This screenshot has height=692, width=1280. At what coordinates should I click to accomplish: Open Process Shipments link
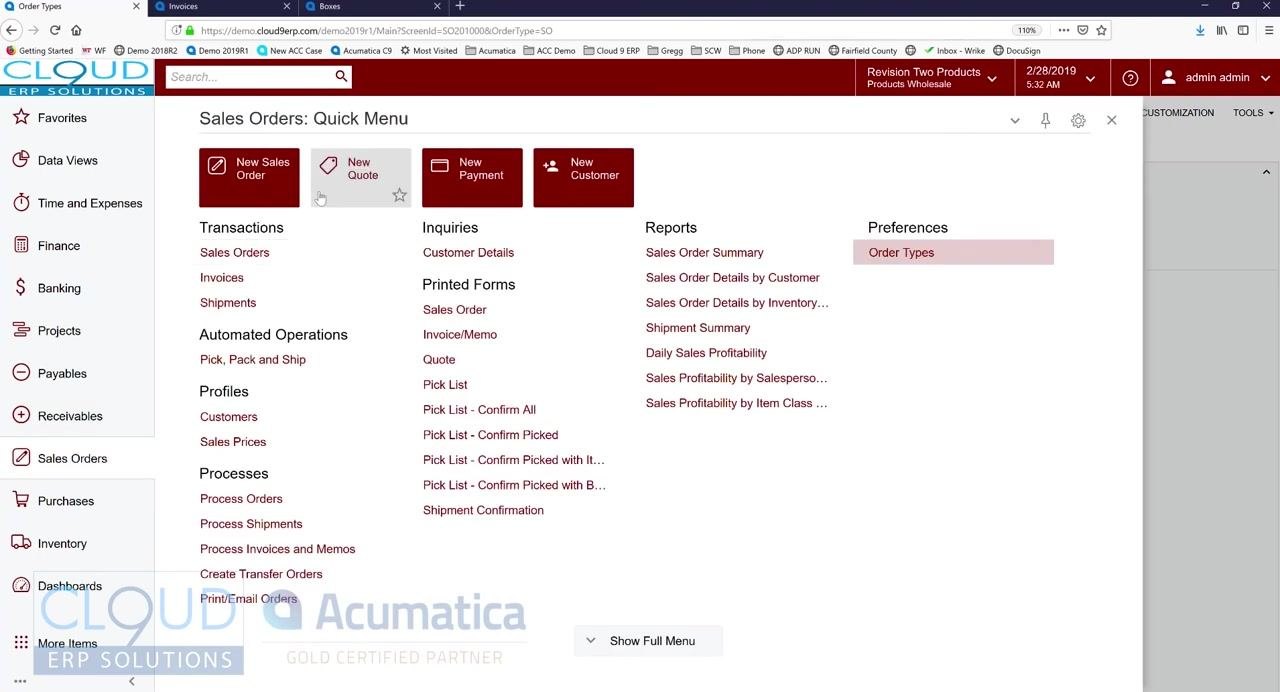click(x=251, y=524)
